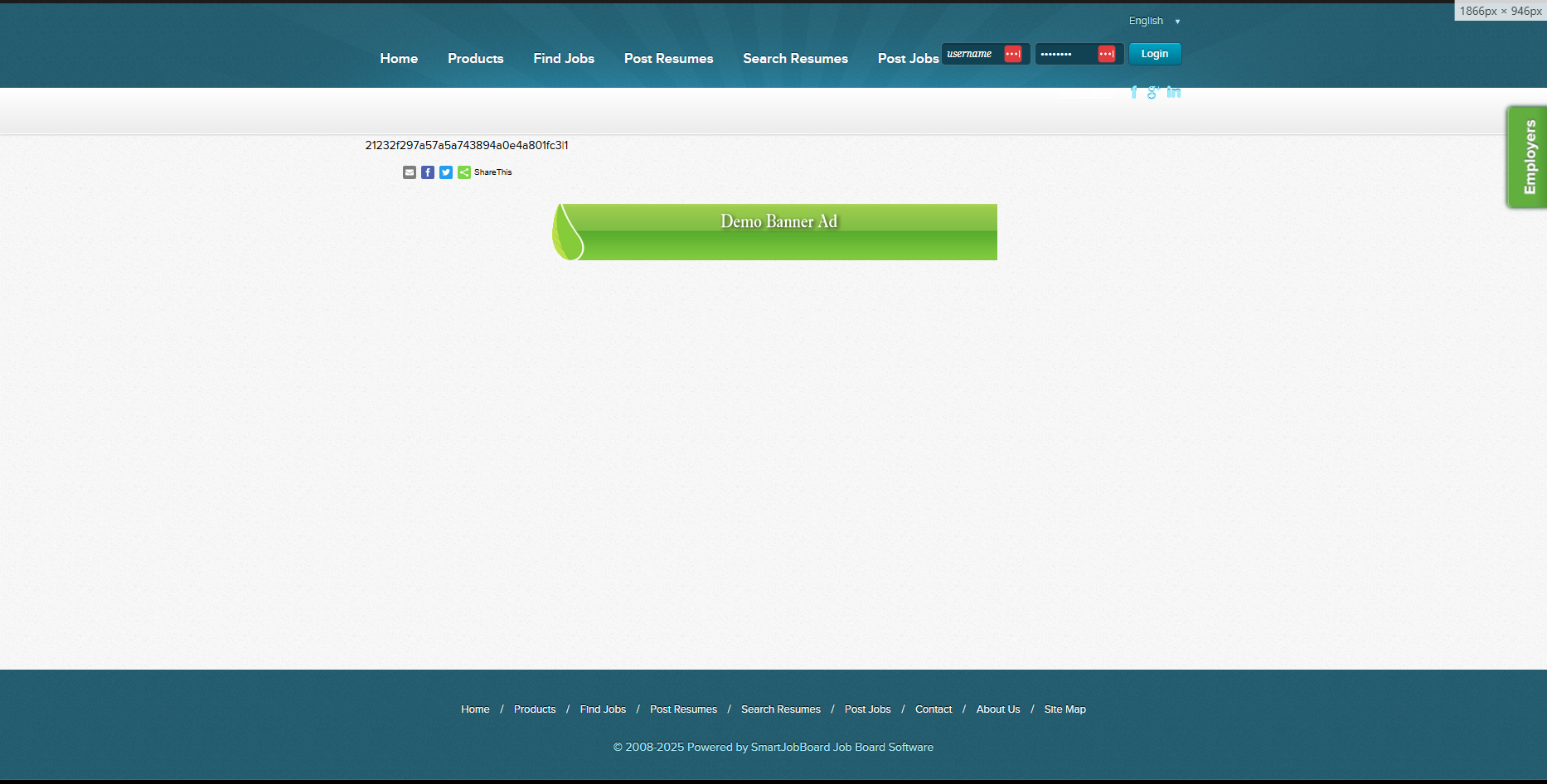The image size is (1547, 784).
Task: Share the page via email icon
Action: [x=410, y=172]
